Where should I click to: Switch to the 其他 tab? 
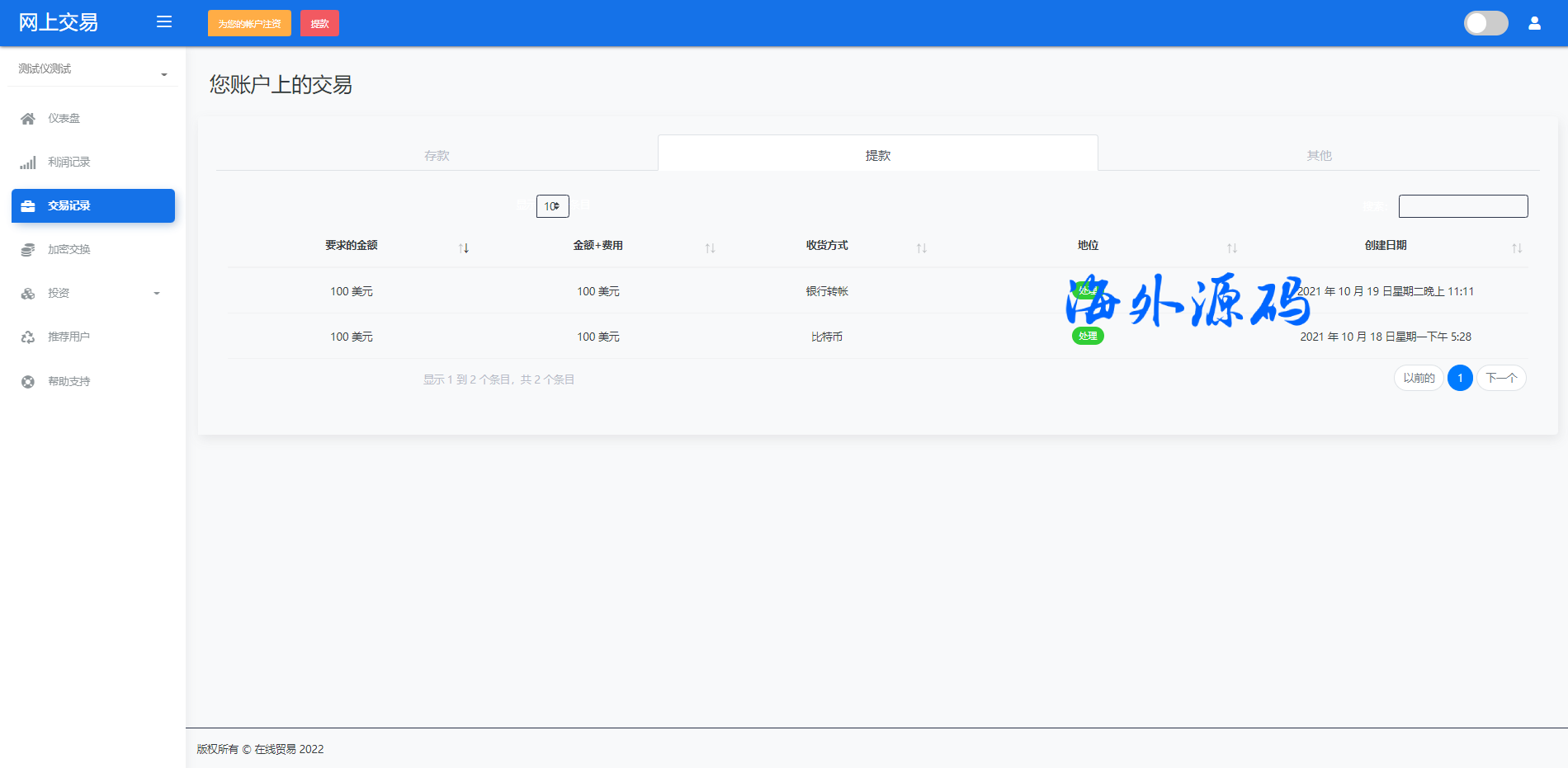[1319, 155]
